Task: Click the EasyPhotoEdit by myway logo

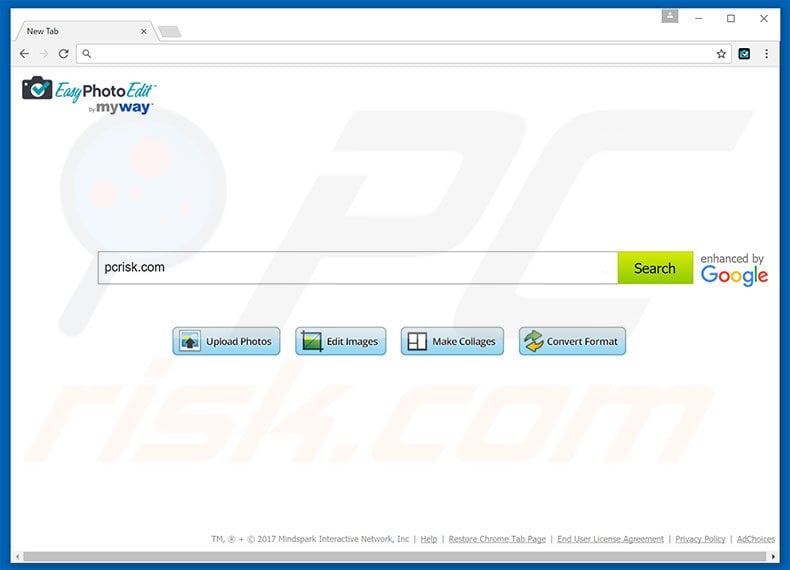Action: click(x=89, y=95)
